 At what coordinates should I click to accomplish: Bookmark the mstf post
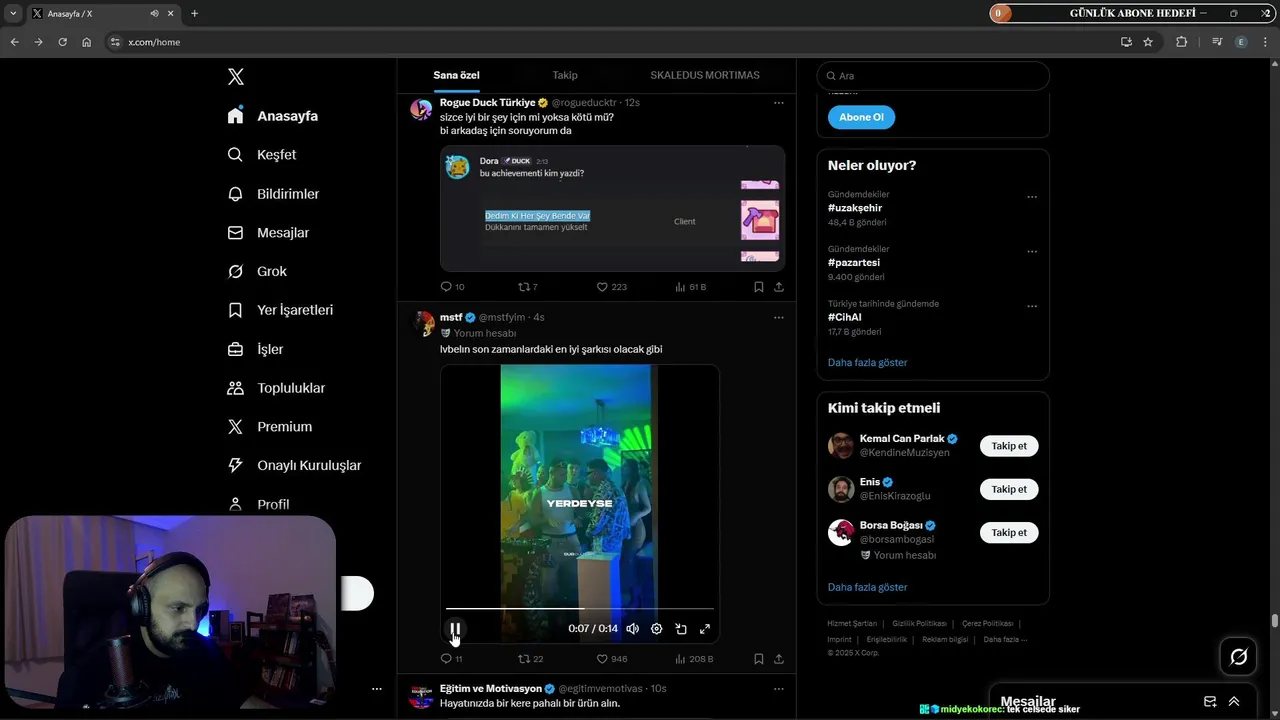[759, 659]
